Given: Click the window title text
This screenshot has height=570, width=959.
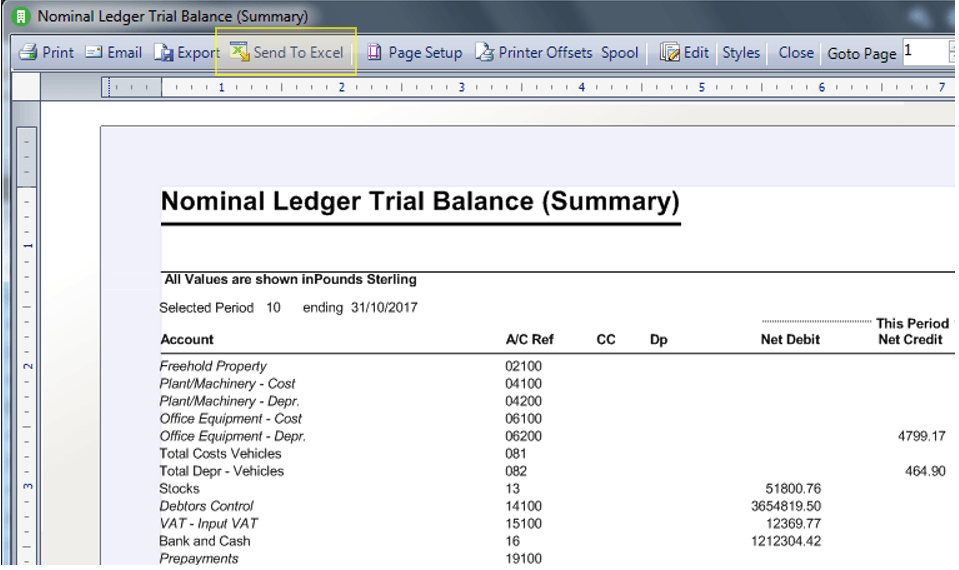Looking at the screenshot, I should click(x=172, y=17).
